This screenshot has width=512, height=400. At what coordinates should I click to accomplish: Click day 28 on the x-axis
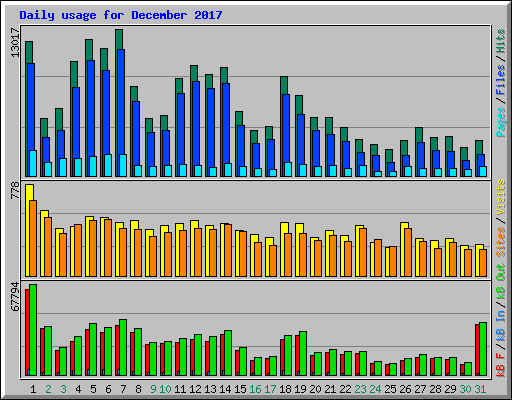coord(435,389)
